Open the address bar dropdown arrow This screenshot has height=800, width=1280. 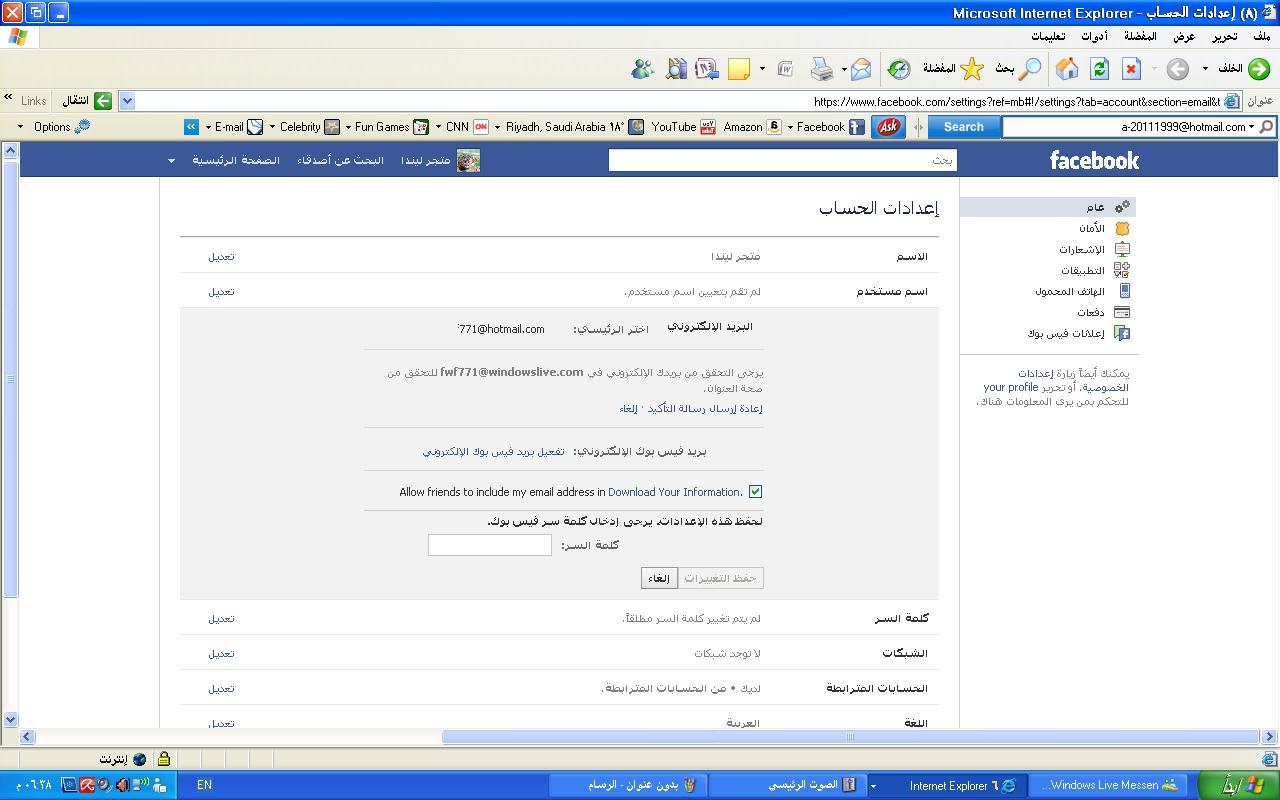click(x=127, y=101)
